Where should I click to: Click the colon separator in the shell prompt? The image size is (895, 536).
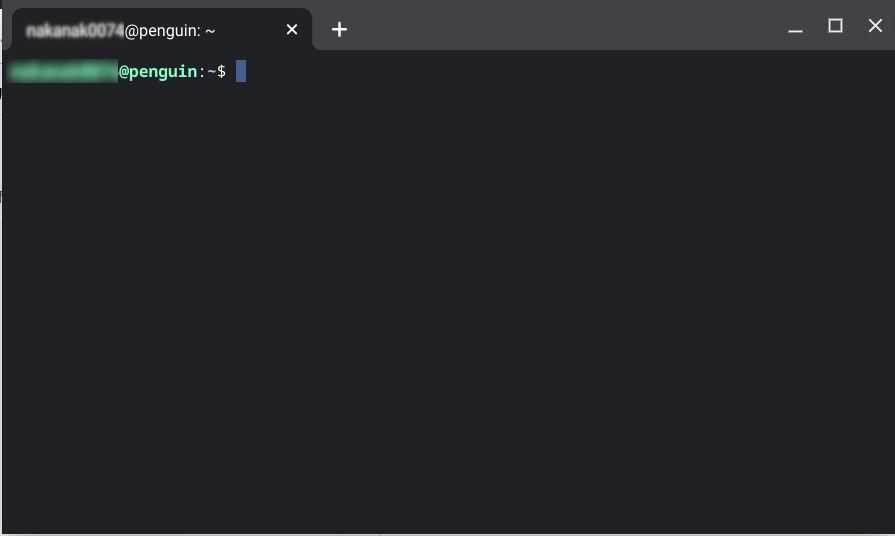click(201, 72)
